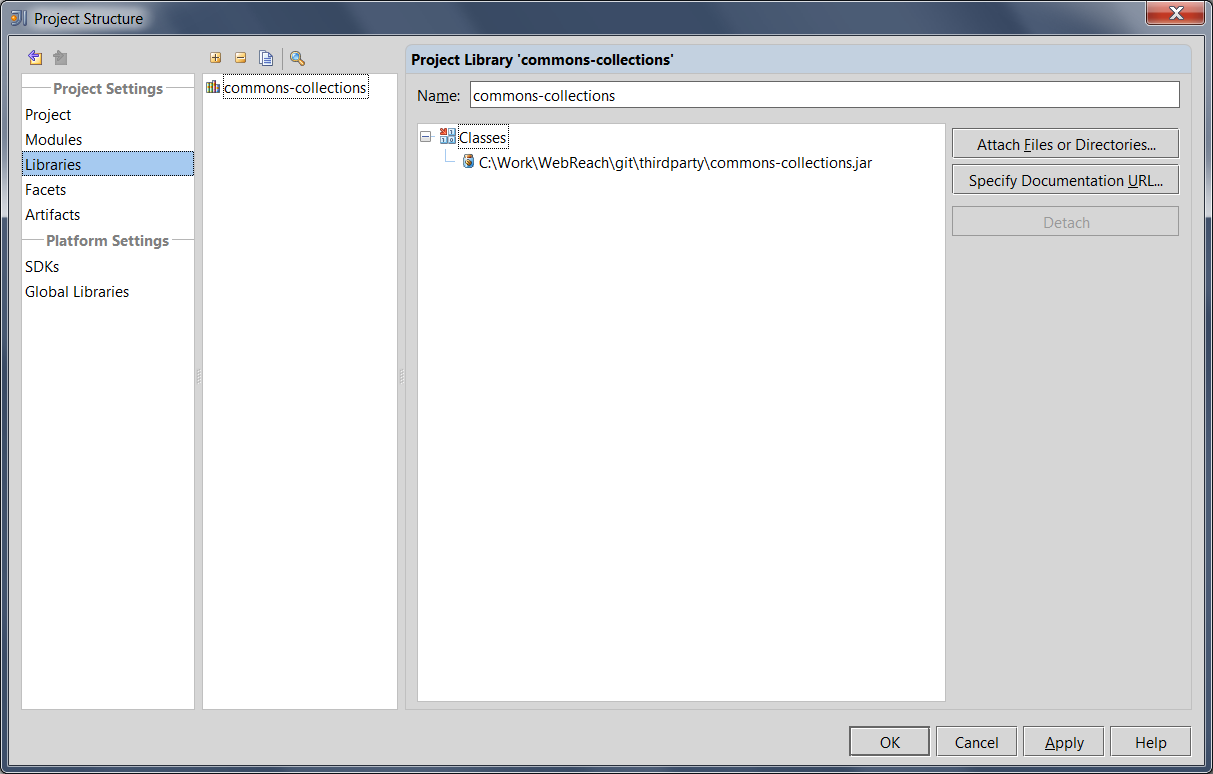
Task: Select commons-collections library in list
Action: click(x=295, y=88)
